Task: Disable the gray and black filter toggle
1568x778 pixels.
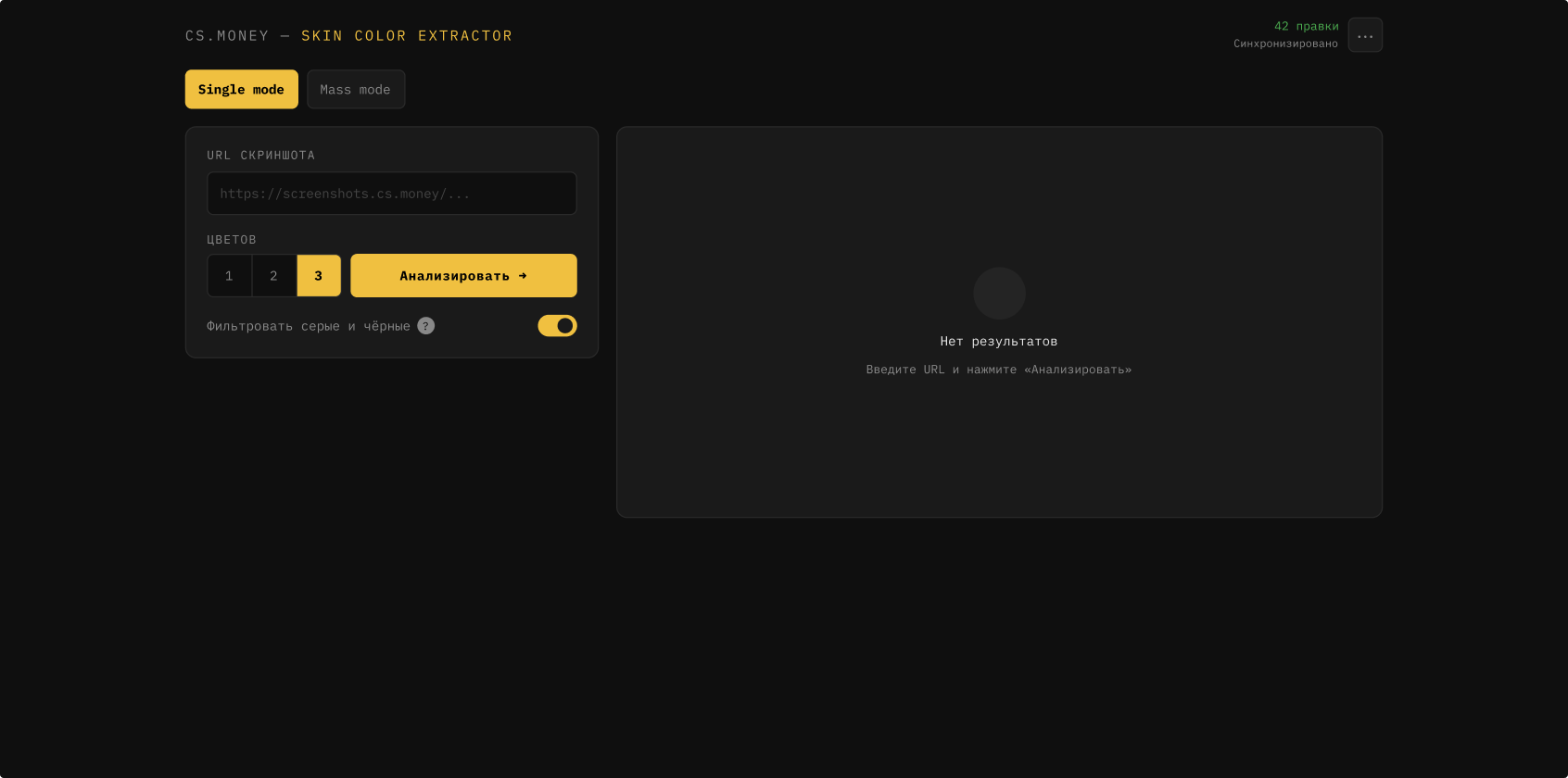Action: (557, 326)
